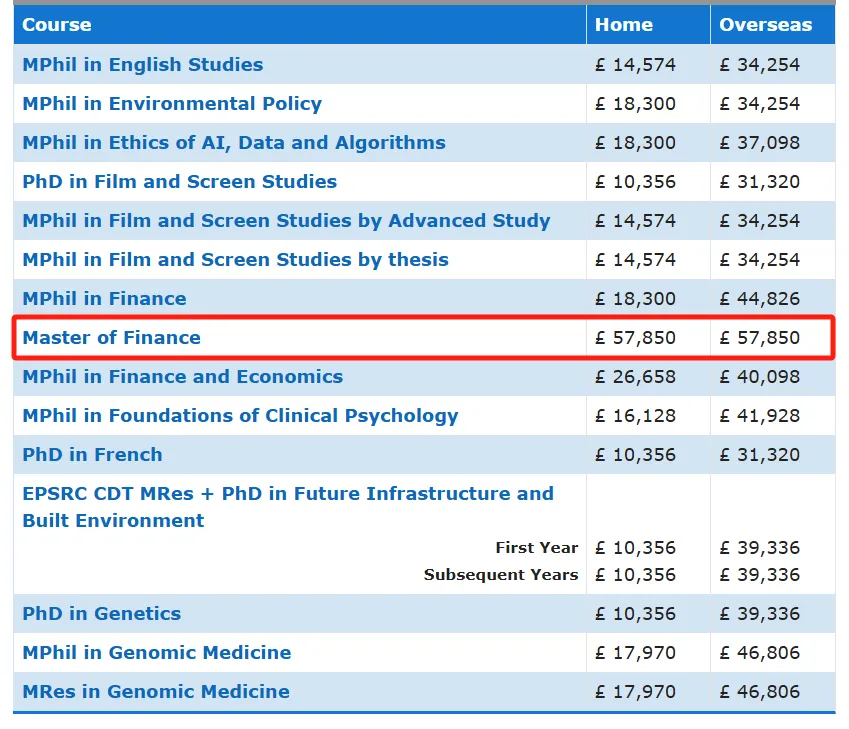Click the Home fee column header
The height and width of the screenshot is (729, 849).
[623, 25]
